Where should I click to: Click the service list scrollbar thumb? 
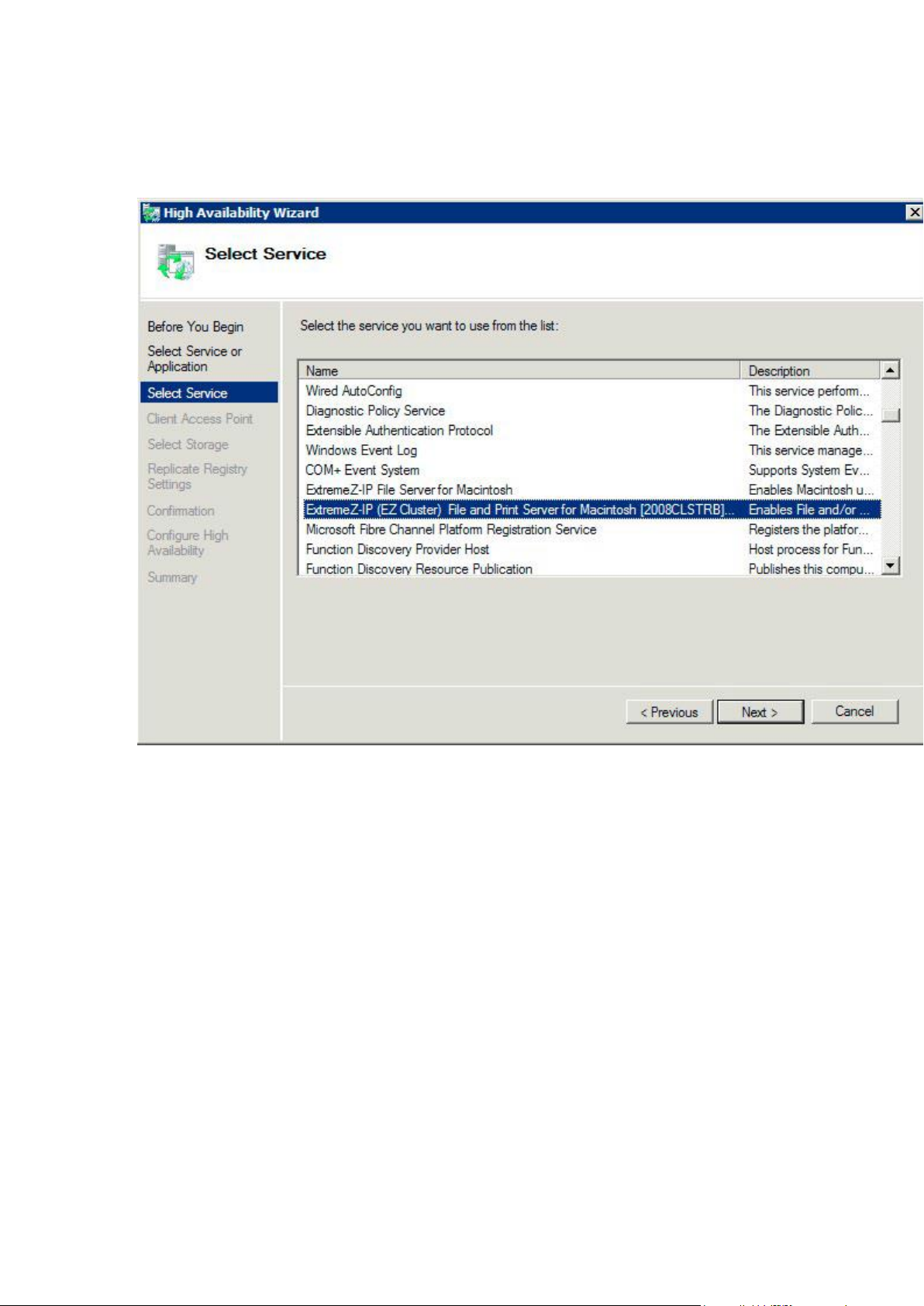pyautogui.click(x=891, y=415)
